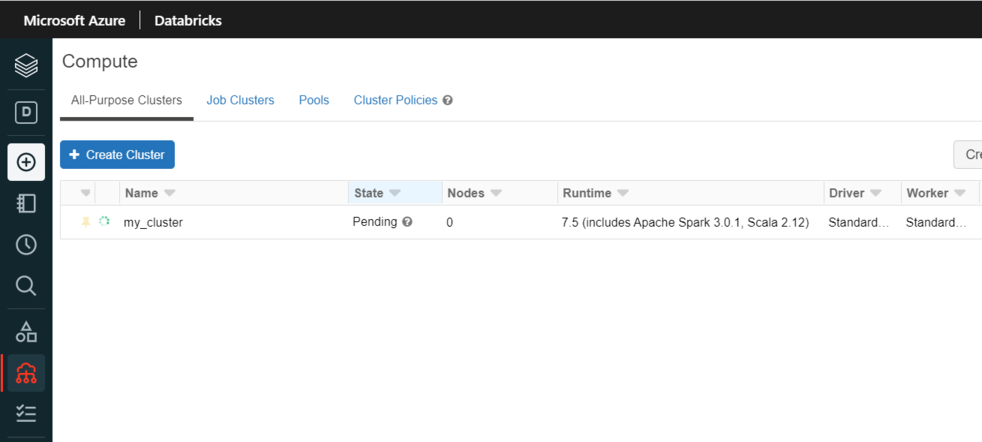Select the Compute clusters icon in sidebar

pyautogui.click(x=26, y=373)
